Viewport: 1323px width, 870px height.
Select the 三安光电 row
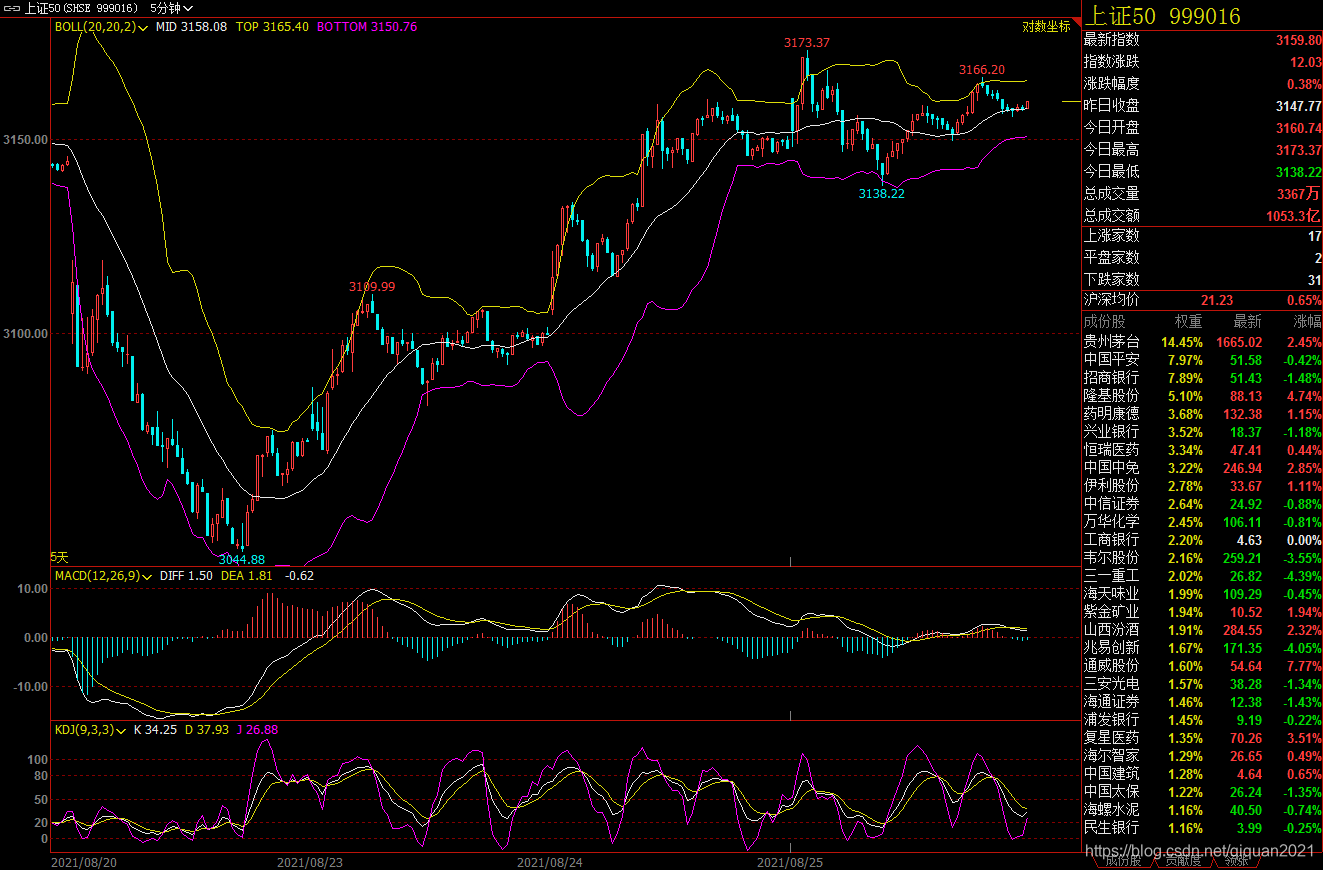(1203, 684)
